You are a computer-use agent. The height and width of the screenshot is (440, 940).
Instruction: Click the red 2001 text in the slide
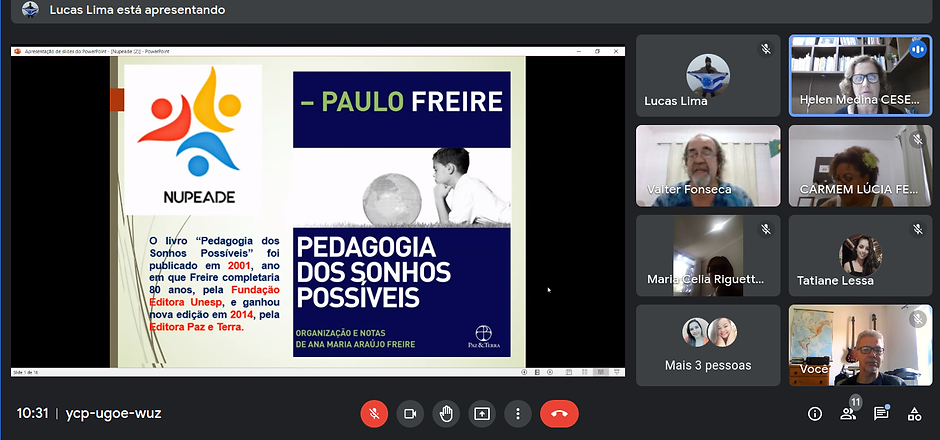(239, 265)
